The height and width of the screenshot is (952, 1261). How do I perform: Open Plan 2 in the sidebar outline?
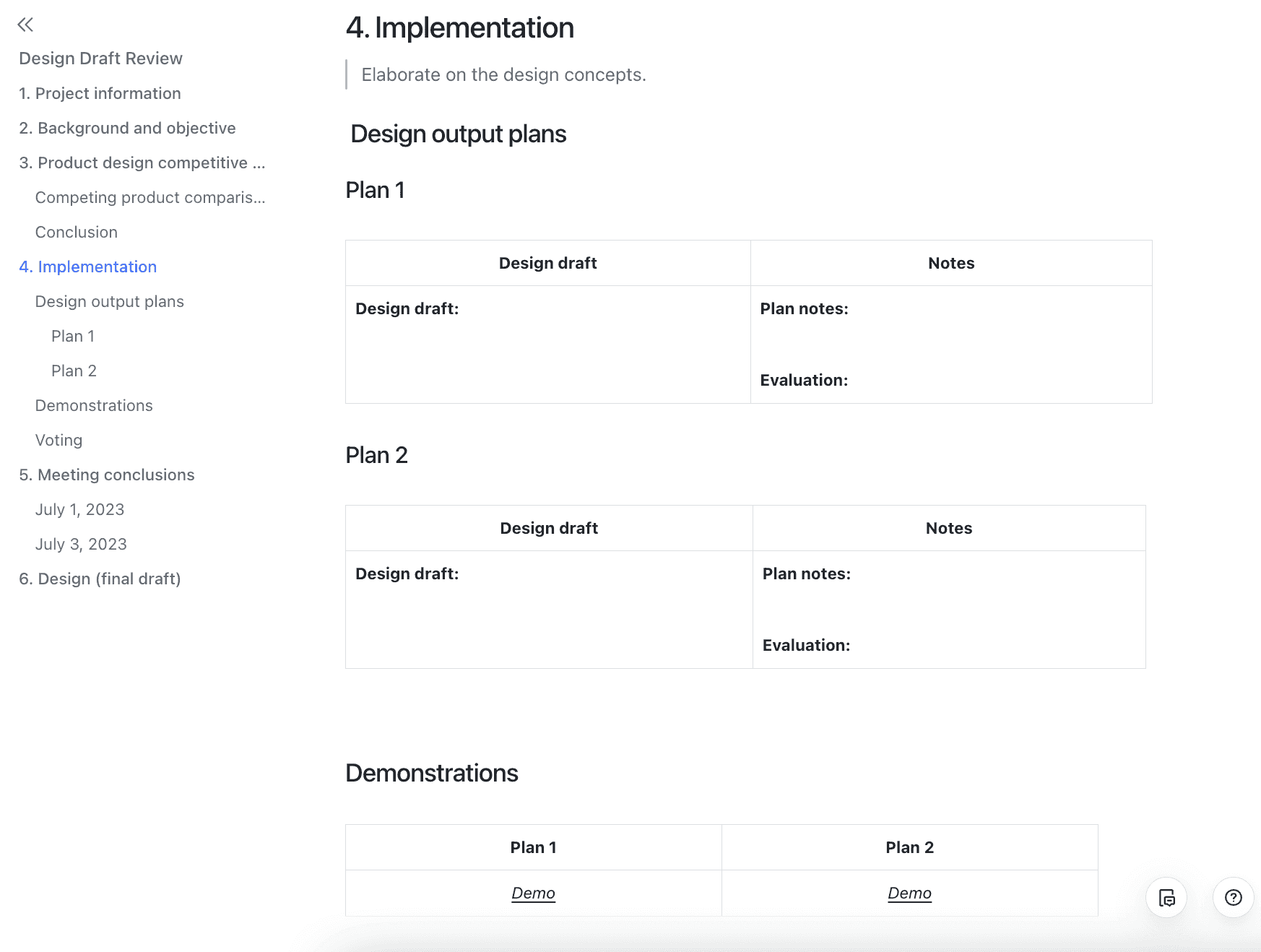tap(74, 371)
